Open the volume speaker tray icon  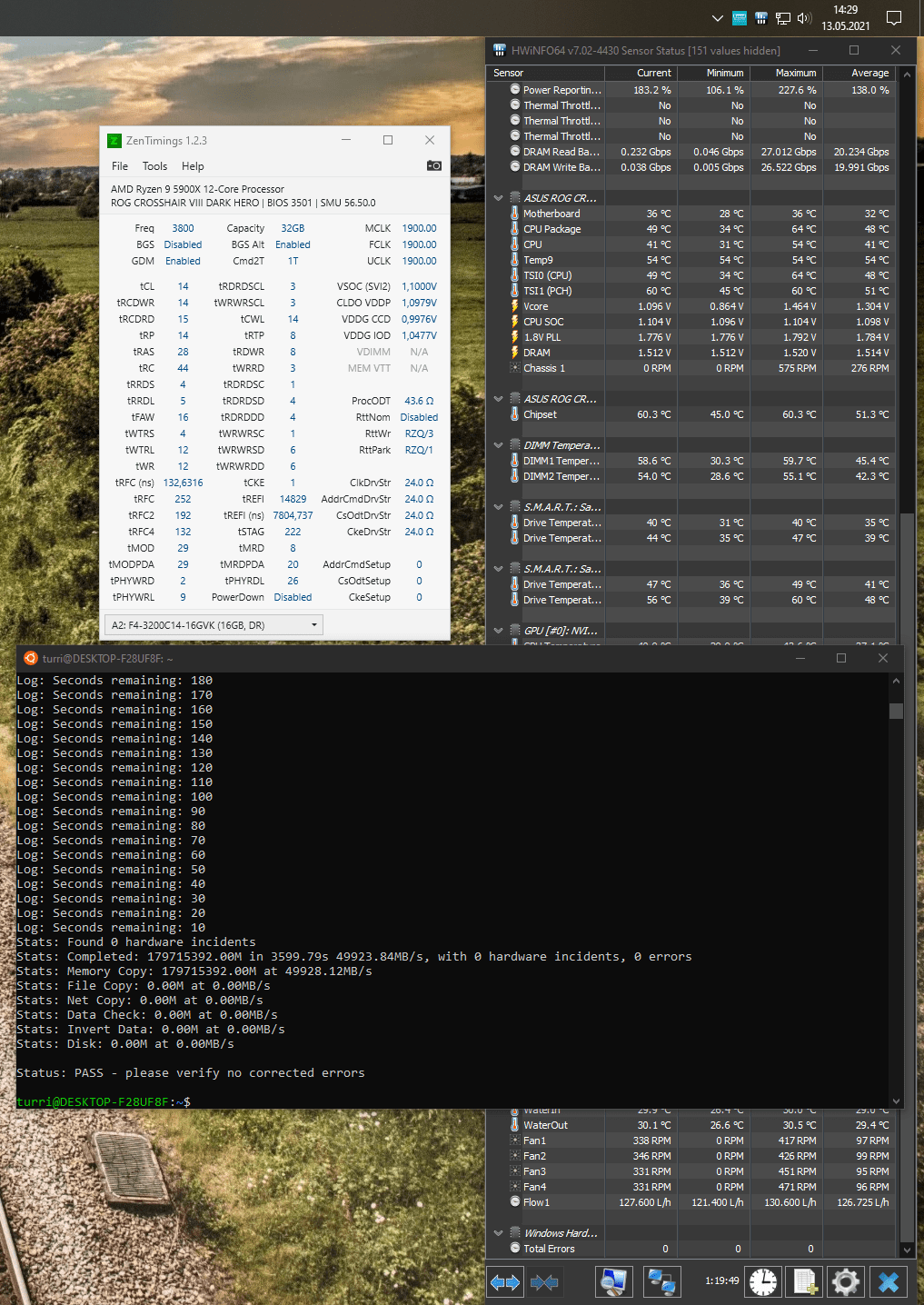point(804,18)
